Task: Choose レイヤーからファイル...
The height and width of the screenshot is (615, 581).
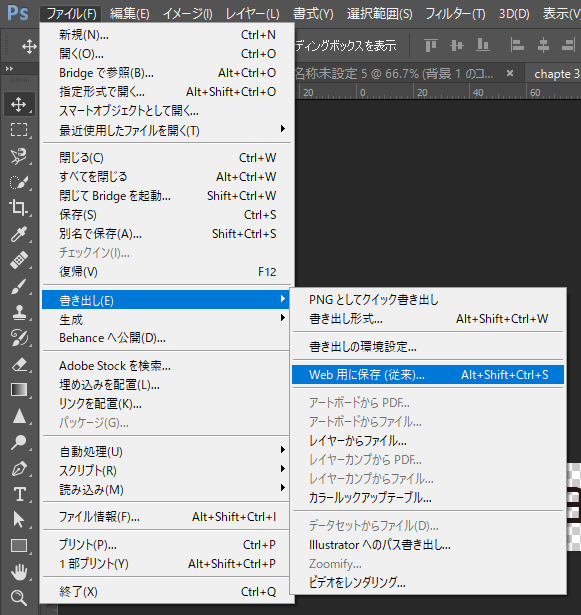Action: coord(428,440)
